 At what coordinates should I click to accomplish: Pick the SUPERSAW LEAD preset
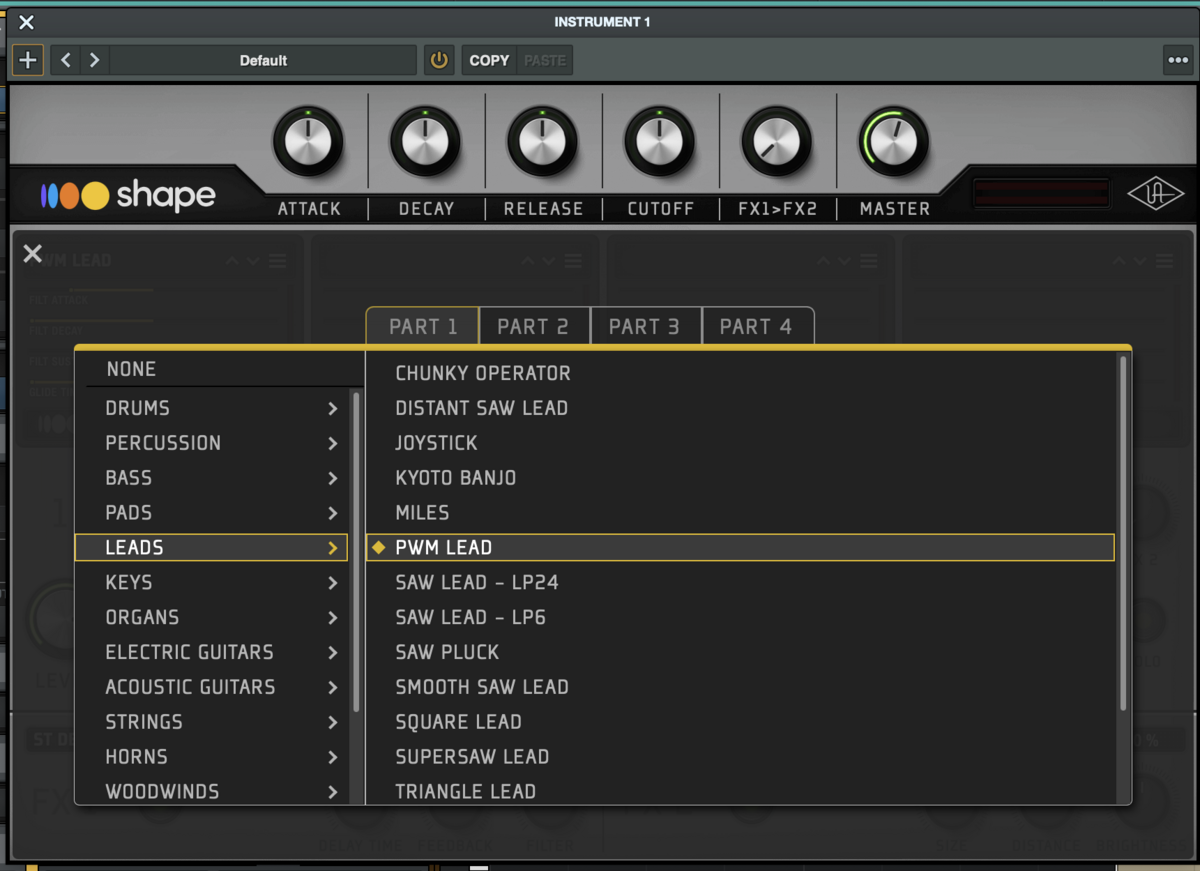pyautogui.click(x=740, y=757)
